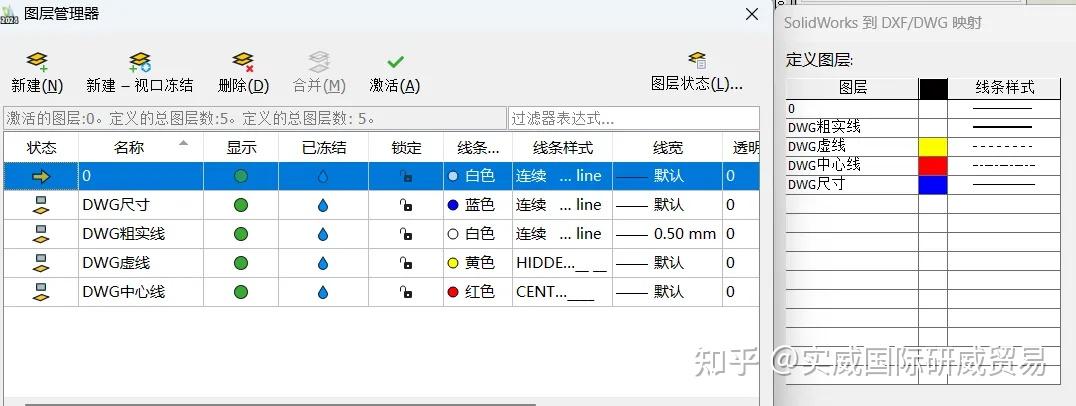
Task: Freeze the DWG中心线 layer
Action: 323,292
